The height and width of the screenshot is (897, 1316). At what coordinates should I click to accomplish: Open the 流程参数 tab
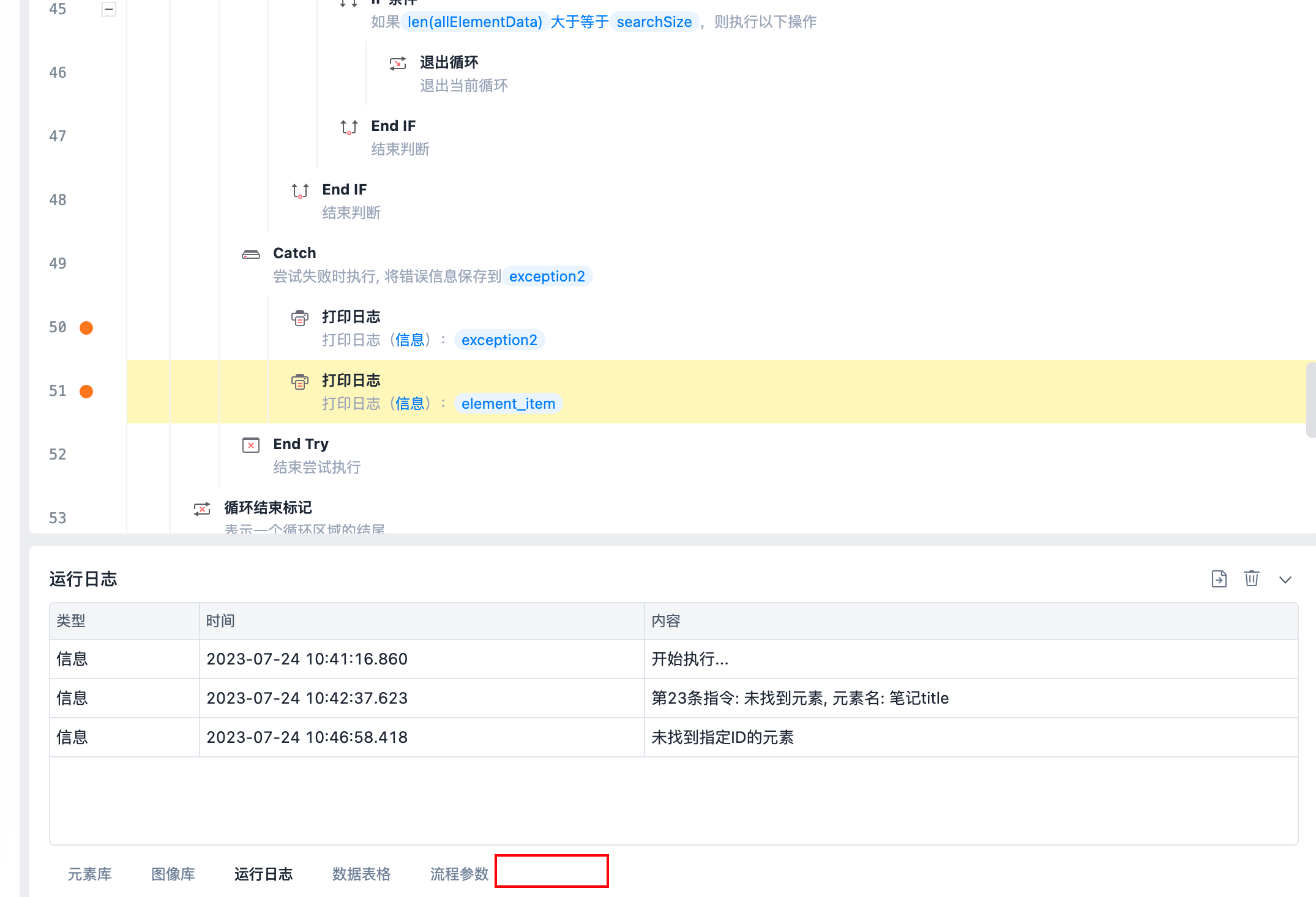pos(459,874)
